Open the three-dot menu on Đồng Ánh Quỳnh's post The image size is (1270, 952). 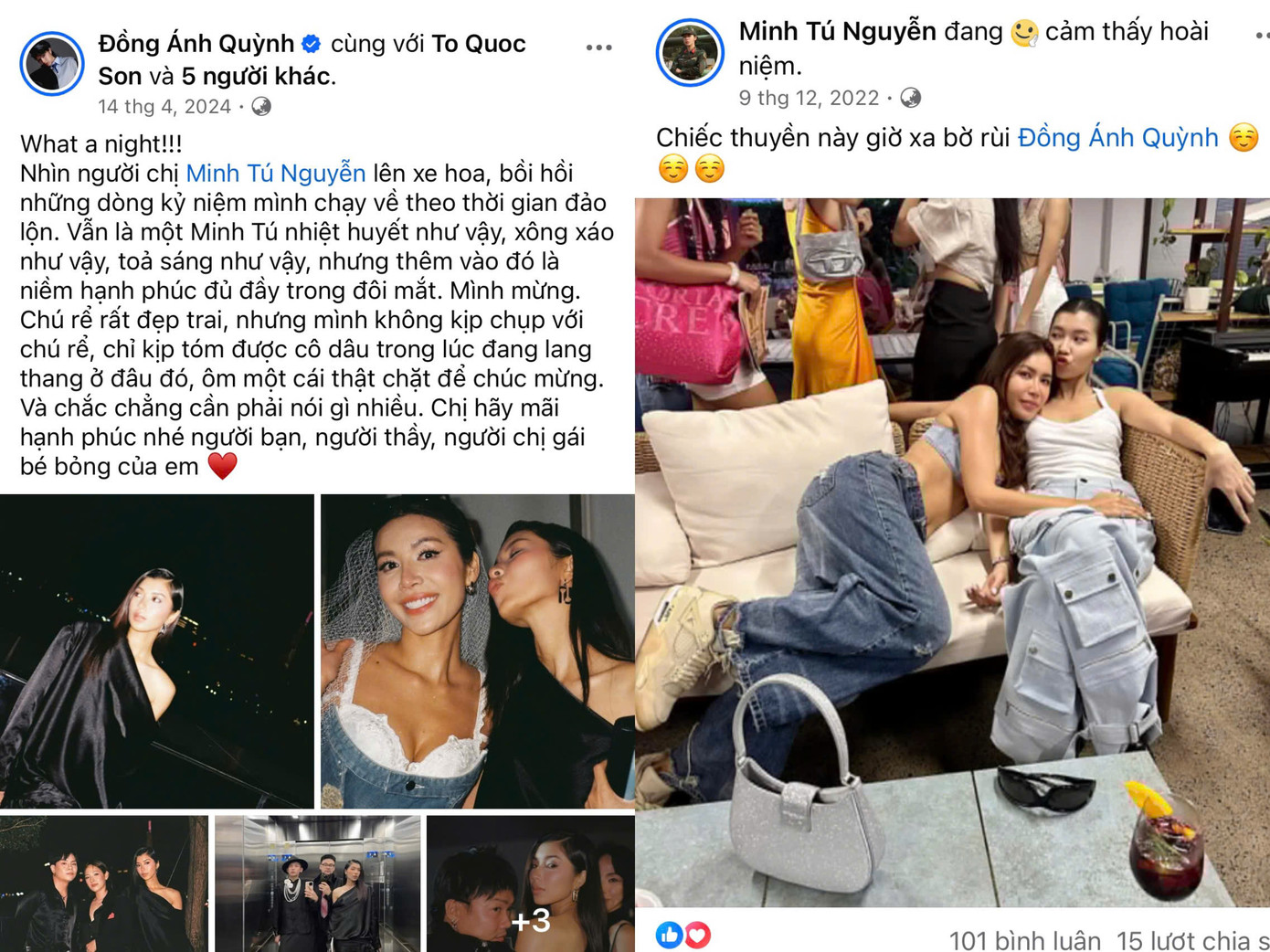[598, 48]
